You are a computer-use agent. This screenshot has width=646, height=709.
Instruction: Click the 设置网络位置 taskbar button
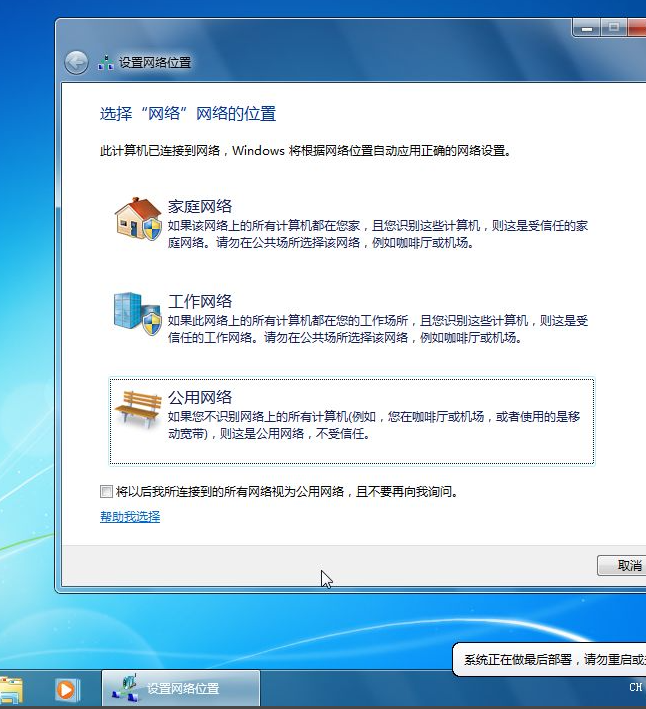pos(181,688)
